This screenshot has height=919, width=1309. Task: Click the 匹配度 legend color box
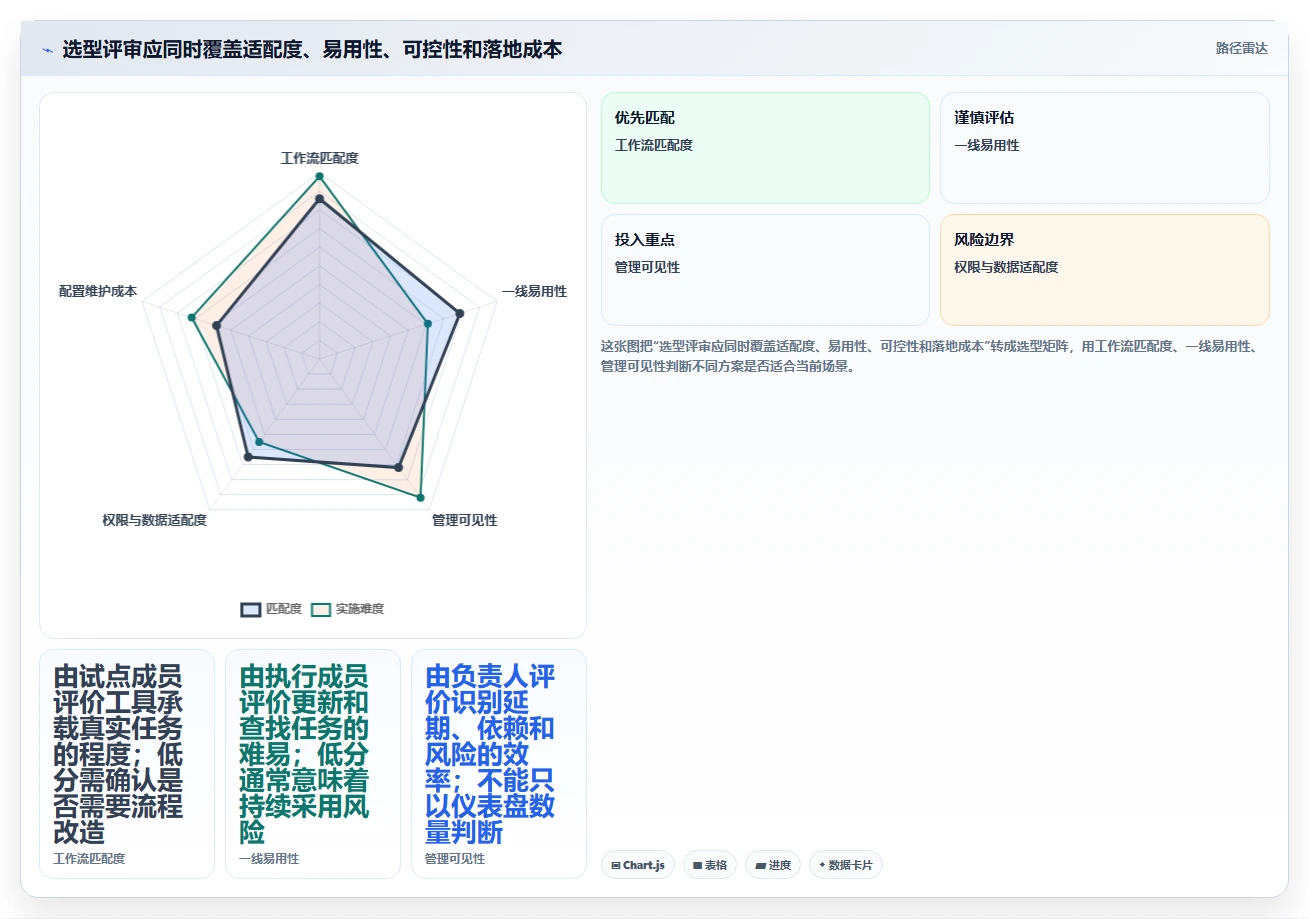251,609
